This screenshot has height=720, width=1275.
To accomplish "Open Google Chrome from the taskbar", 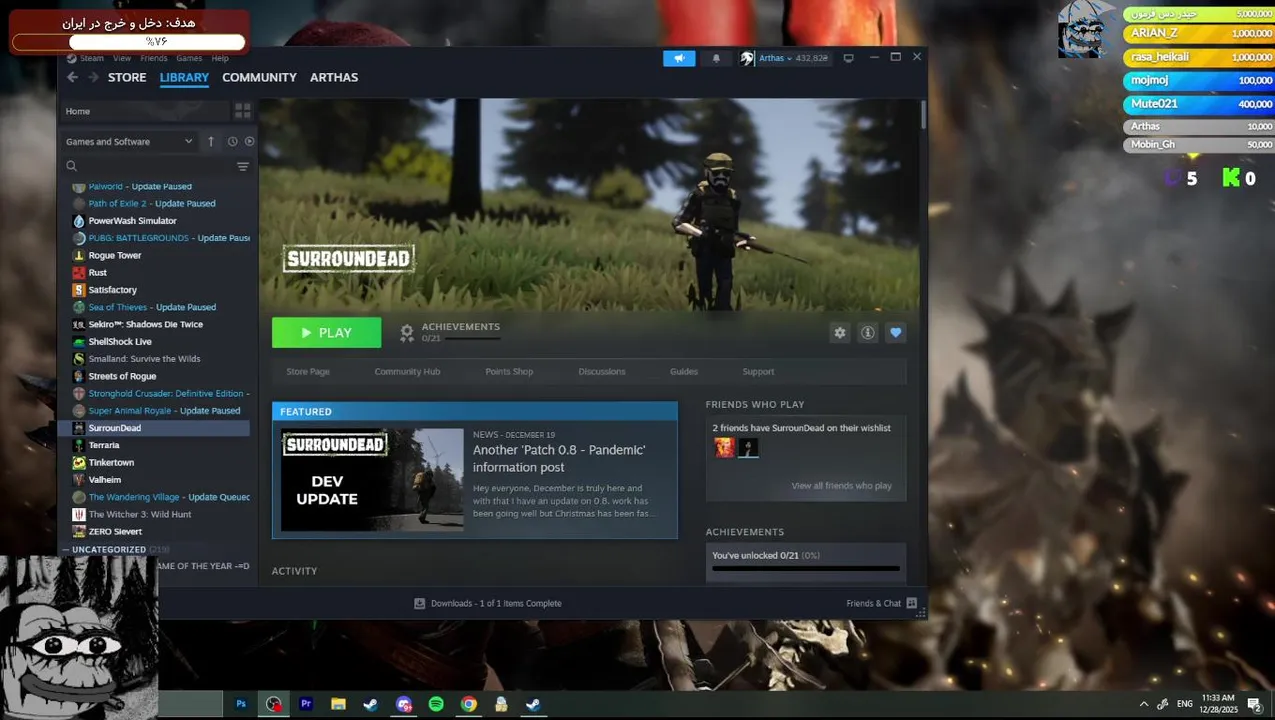I will 469,704.
